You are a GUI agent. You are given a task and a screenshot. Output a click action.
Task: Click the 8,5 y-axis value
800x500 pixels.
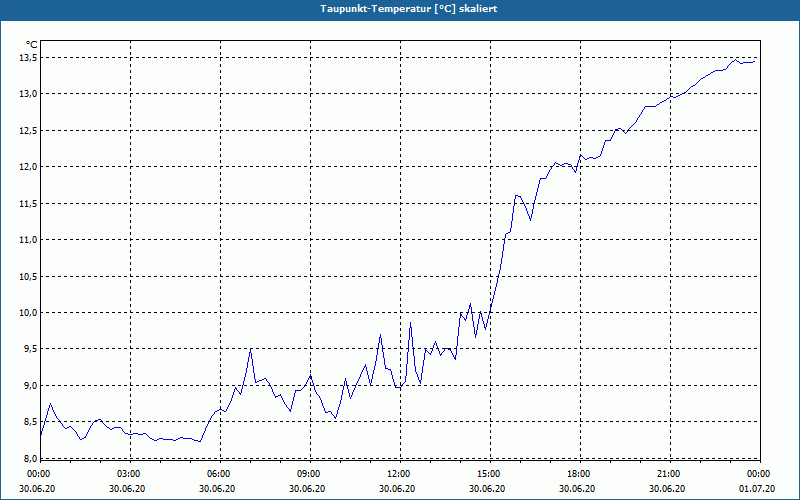tap(31, 422)
